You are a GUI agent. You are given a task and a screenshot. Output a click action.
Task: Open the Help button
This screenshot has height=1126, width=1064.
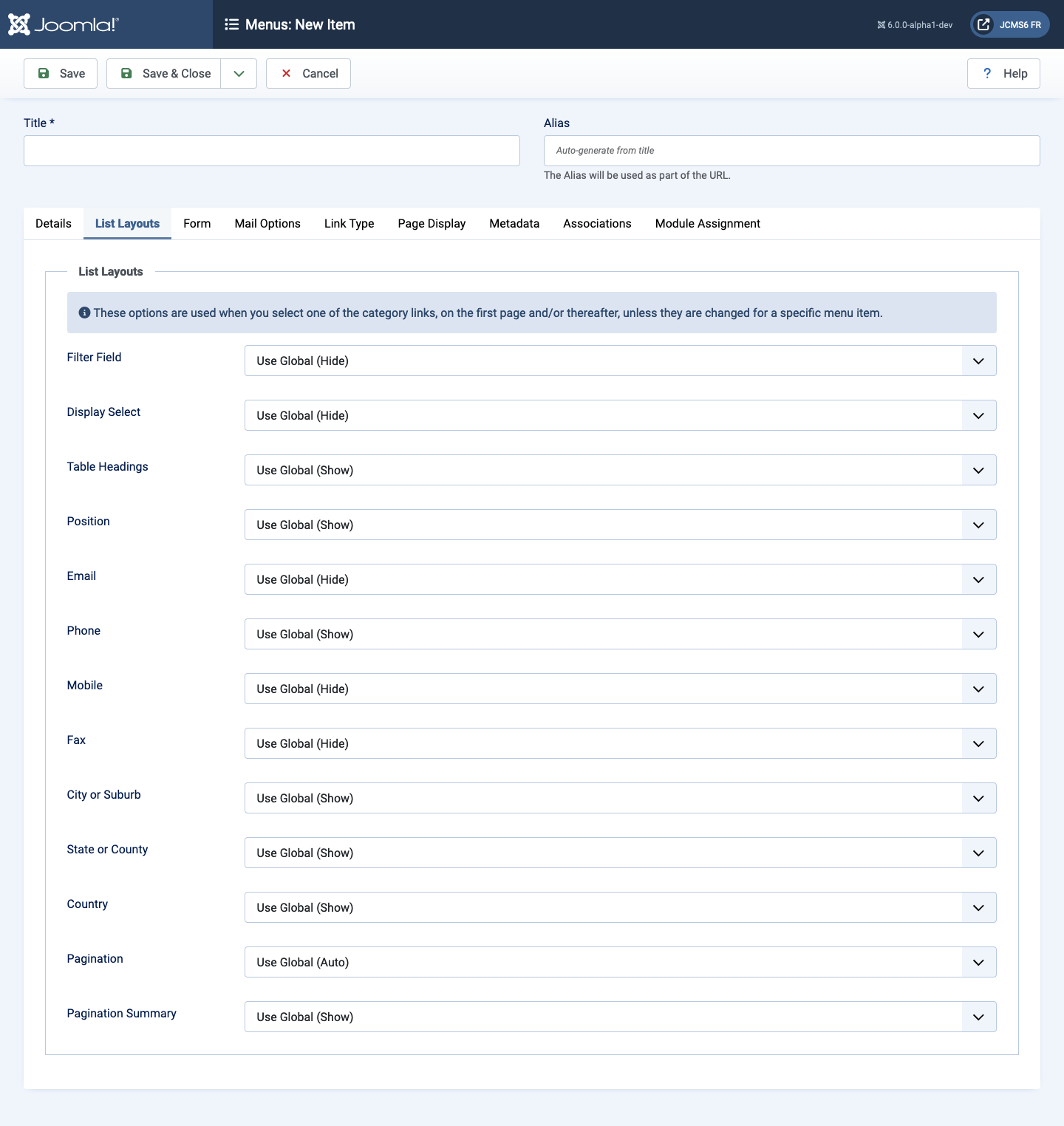point(1003,73)
